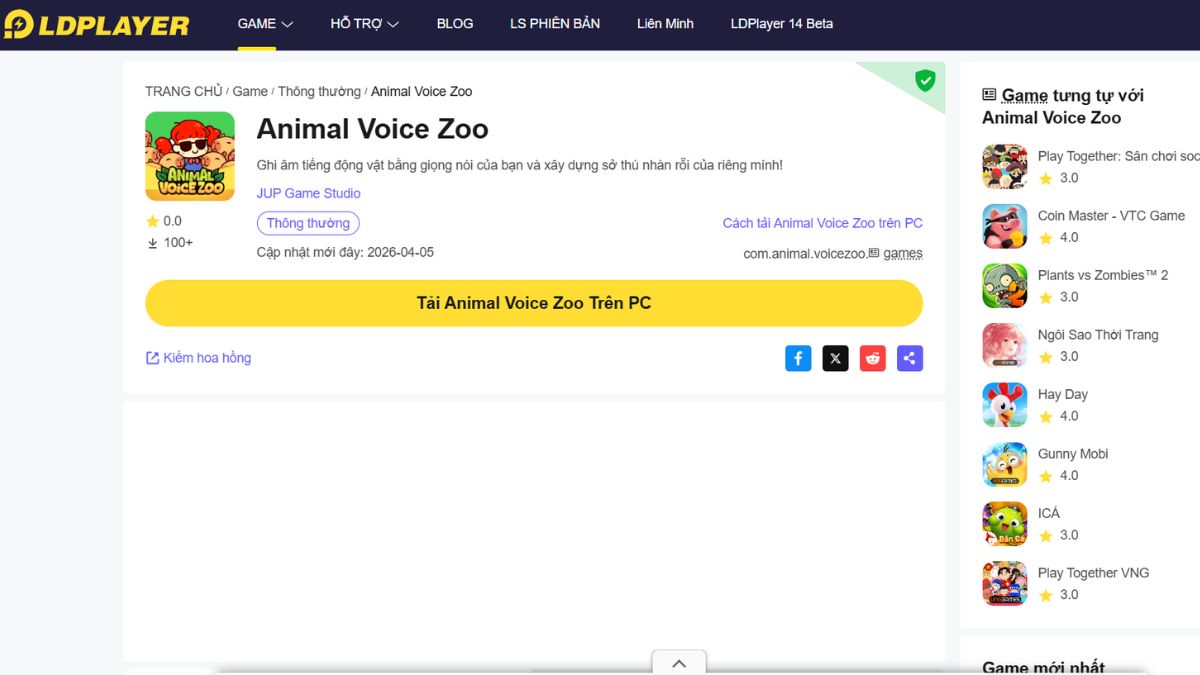
Task: Click the games link beside the package name
Action: coord(903,253)
